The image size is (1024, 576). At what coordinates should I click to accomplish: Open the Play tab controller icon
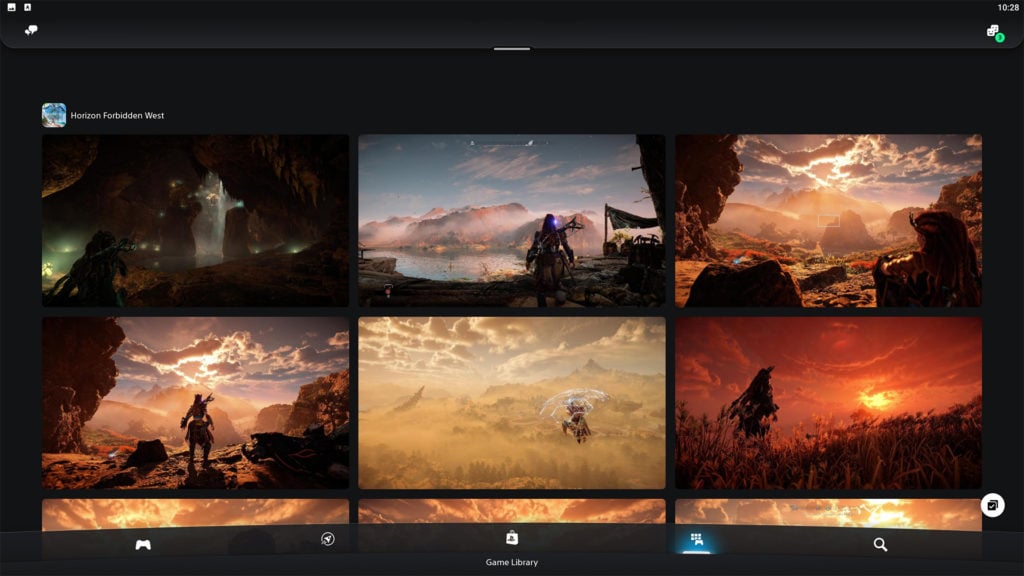coord(143,544)
